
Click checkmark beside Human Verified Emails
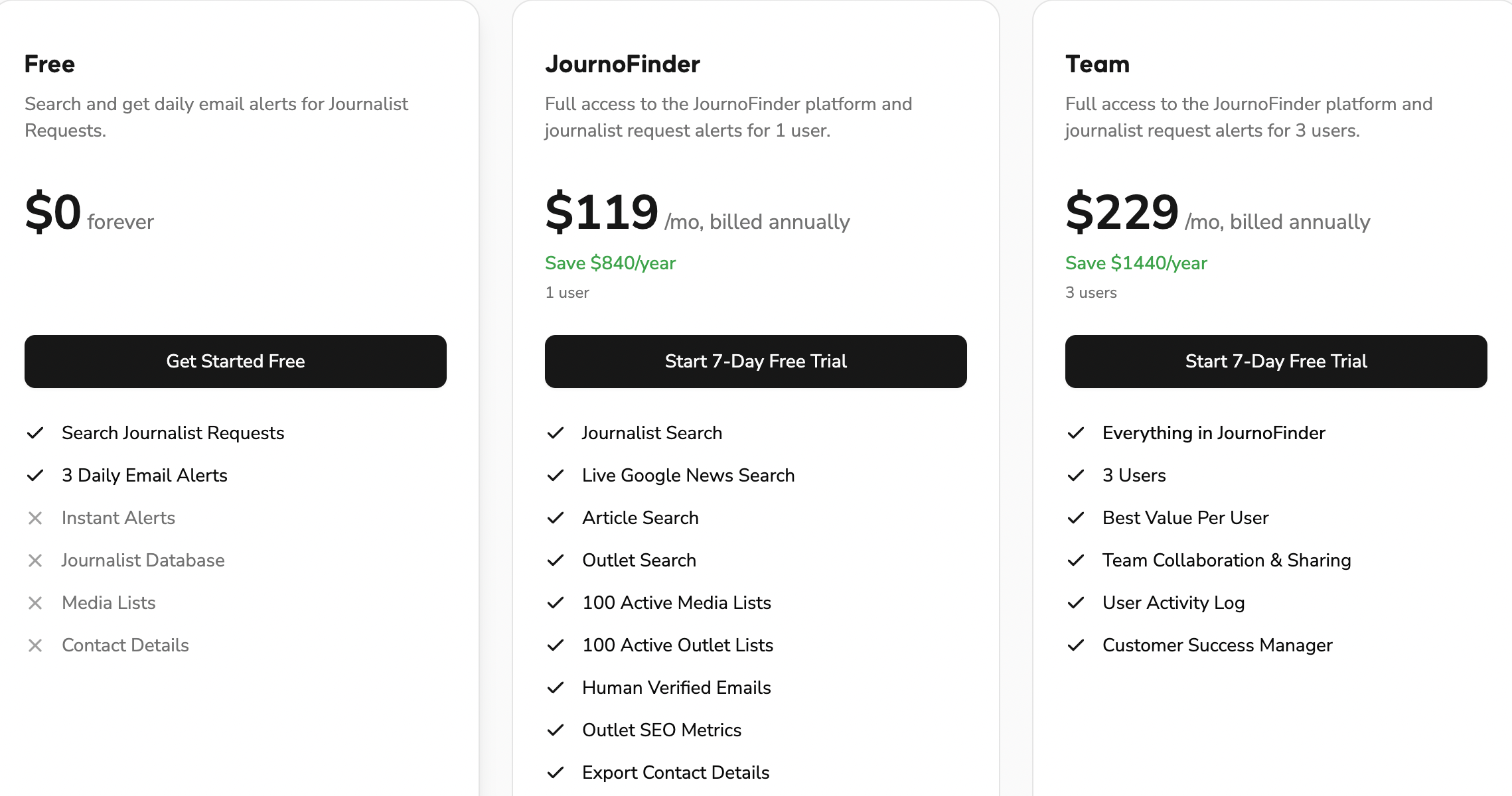[x=556, y=688]
